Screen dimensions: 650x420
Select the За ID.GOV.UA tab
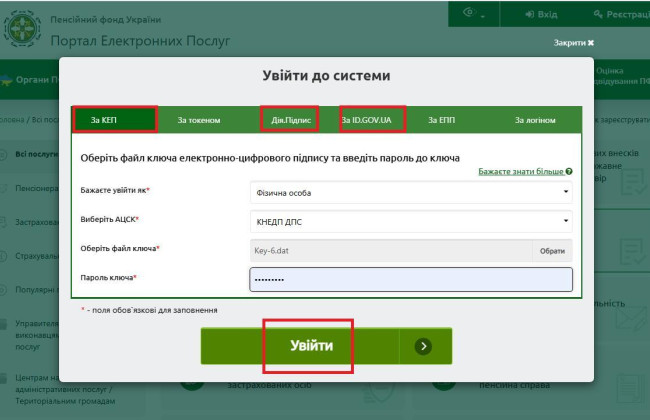tap(366, 120)
